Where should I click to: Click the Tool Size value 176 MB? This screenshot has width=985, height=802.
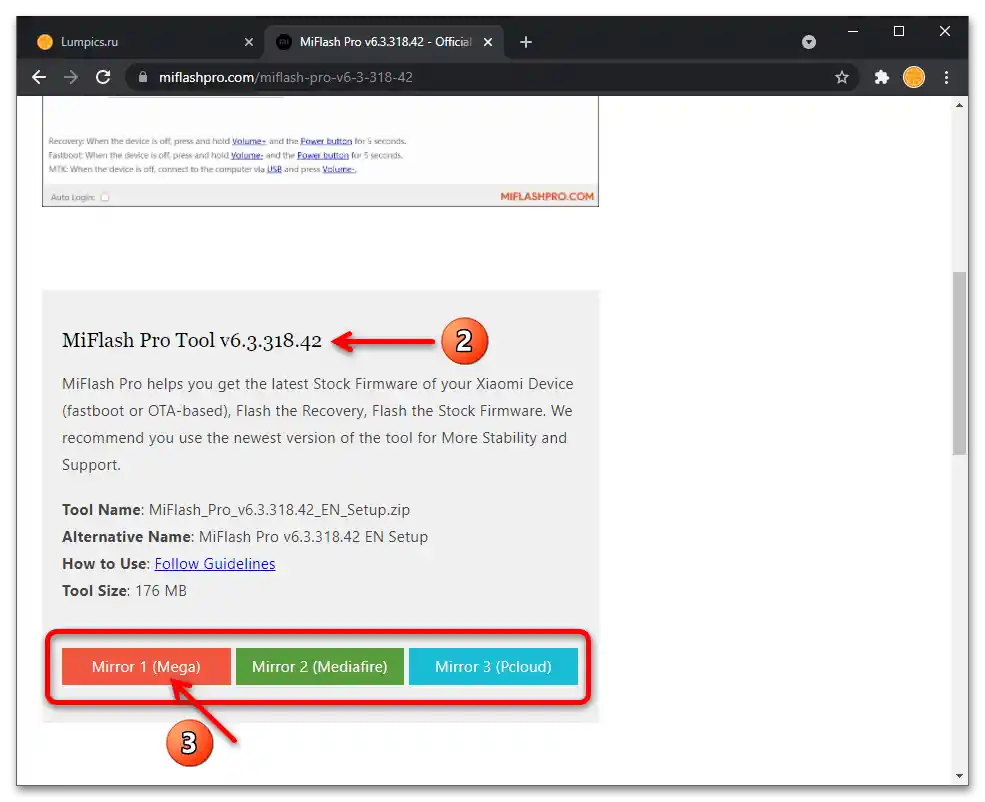(x=161, y=591)
